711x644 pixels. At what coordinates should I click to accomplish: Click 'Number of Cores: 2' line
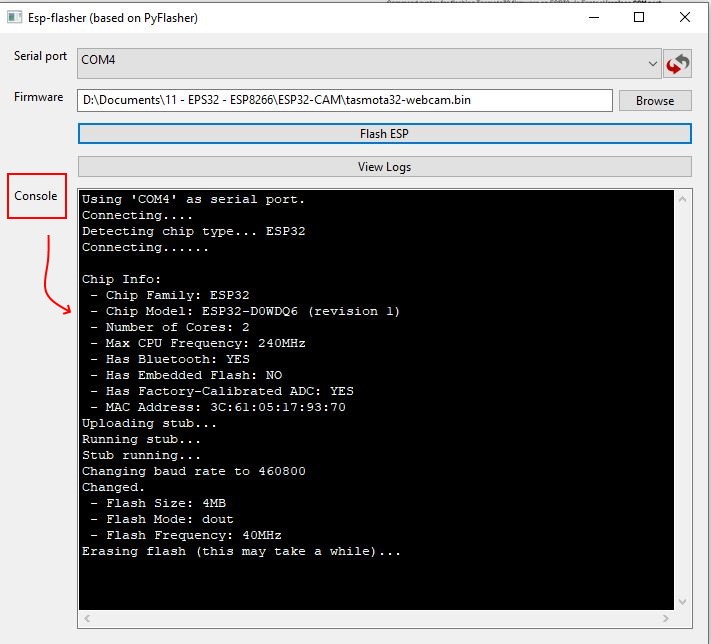point(170,327)
